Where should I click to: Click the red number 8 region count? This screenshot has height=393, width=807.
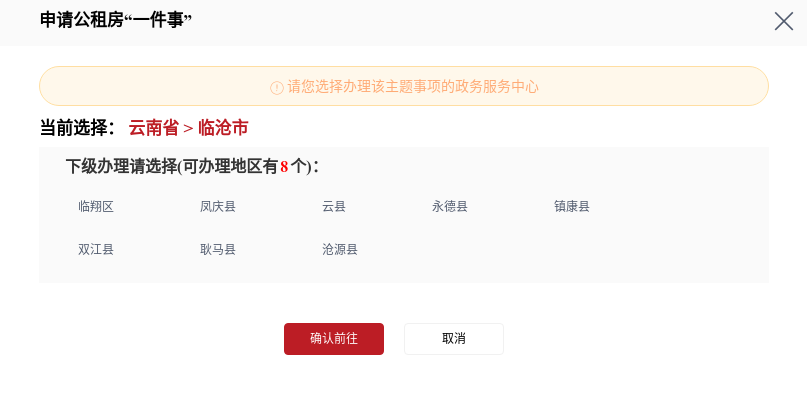click(284, 167)
